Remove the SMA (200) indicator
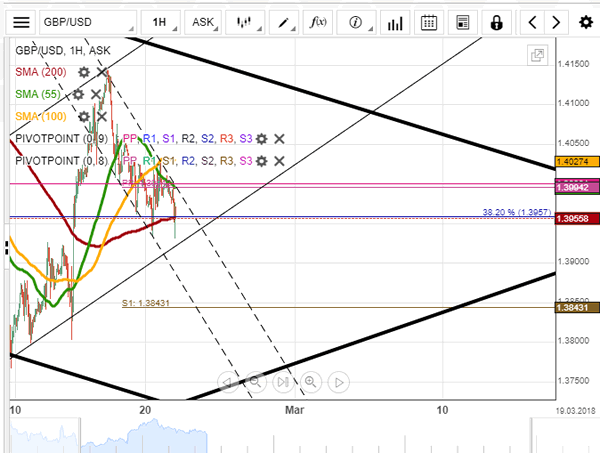This screenshot has height=453, width=600. coord(102,72)
